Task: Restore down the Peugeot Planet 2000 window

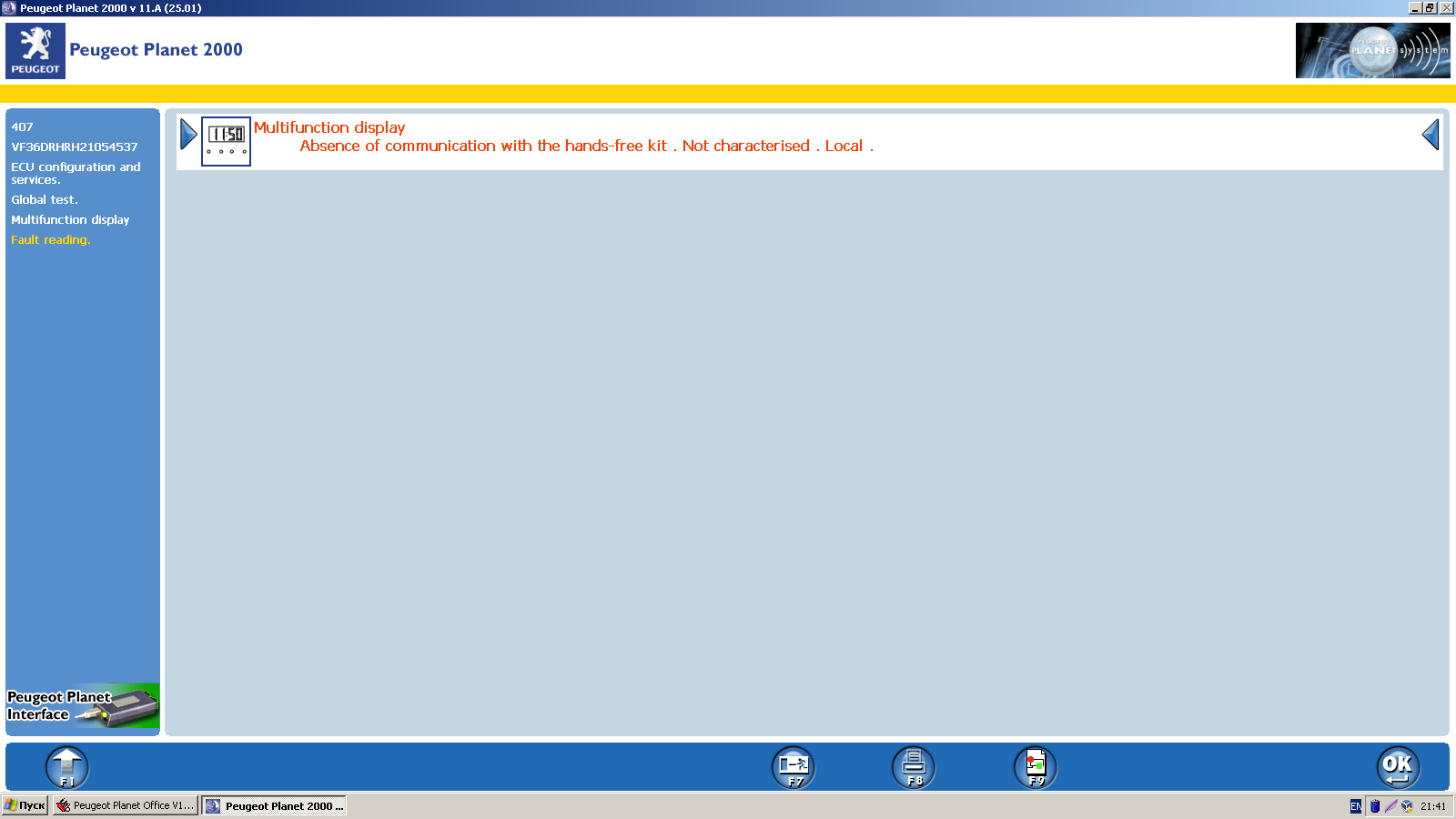Action: pyautogui.click(x=1430, y=8)
